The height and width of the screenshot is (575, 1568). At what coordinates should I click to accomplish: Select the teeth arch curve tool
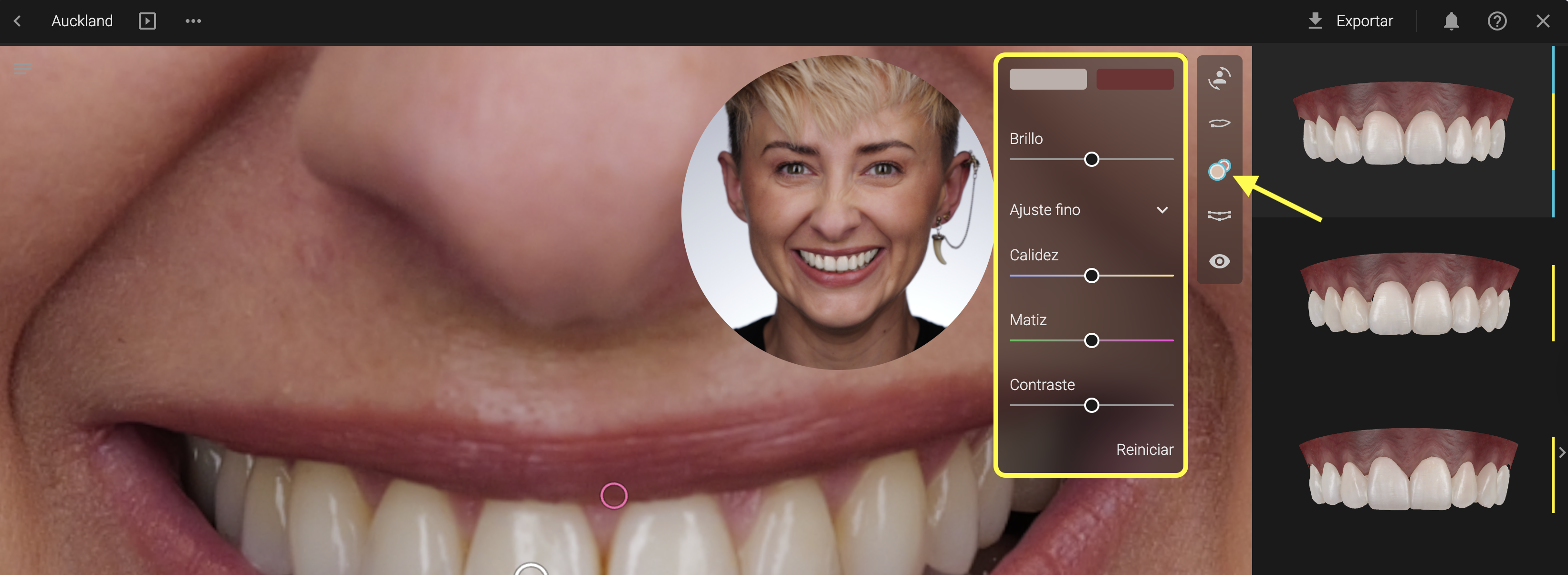[x=1219, y=216]
